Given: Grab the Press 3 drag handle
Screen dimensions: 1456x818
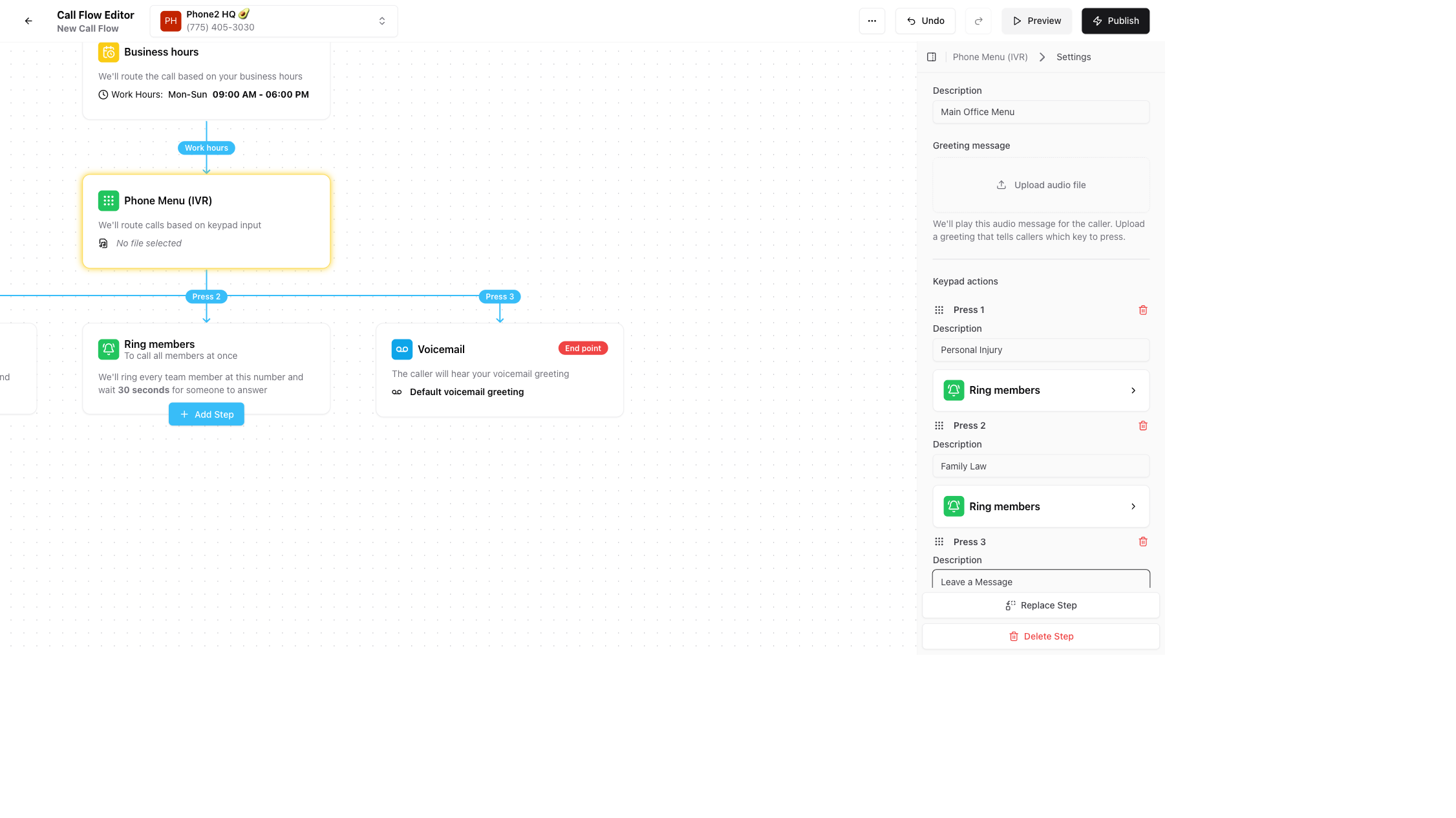Looking at the screenshot, I should (x=939, y=542).
